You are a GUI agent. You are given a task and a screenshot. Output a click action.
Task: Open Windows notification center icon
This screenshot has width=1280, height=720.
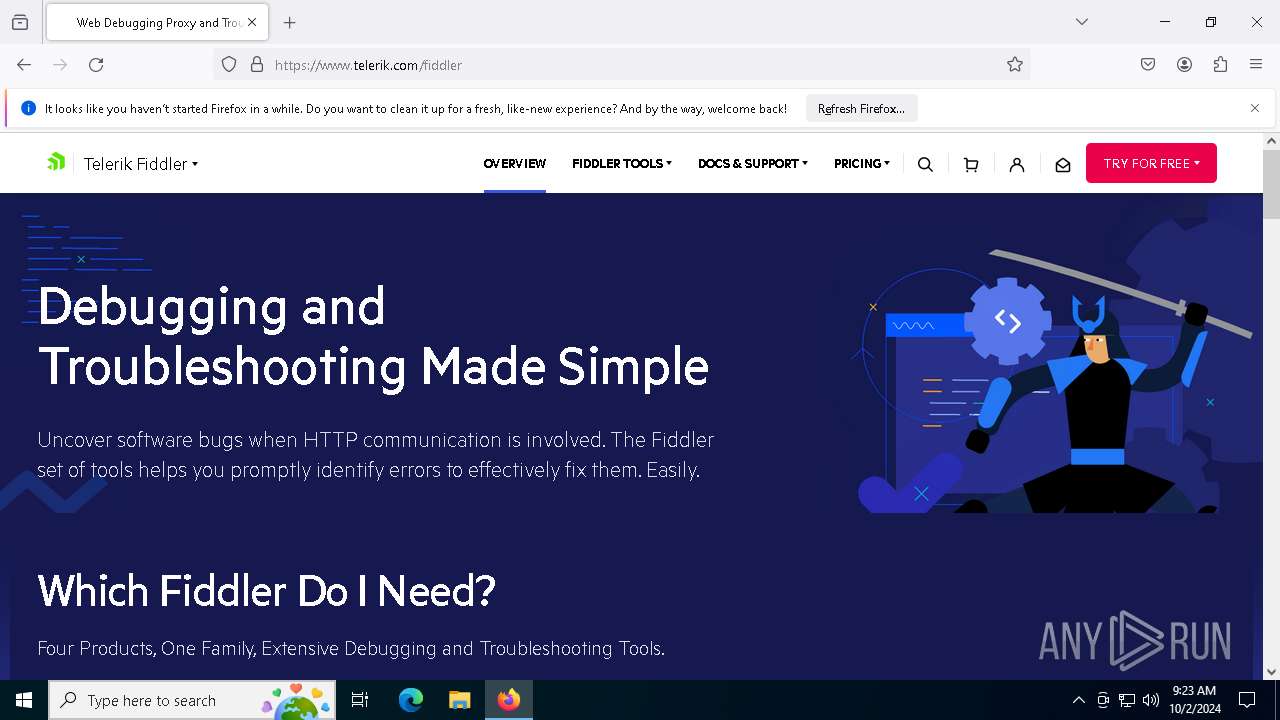(1247, 700)
